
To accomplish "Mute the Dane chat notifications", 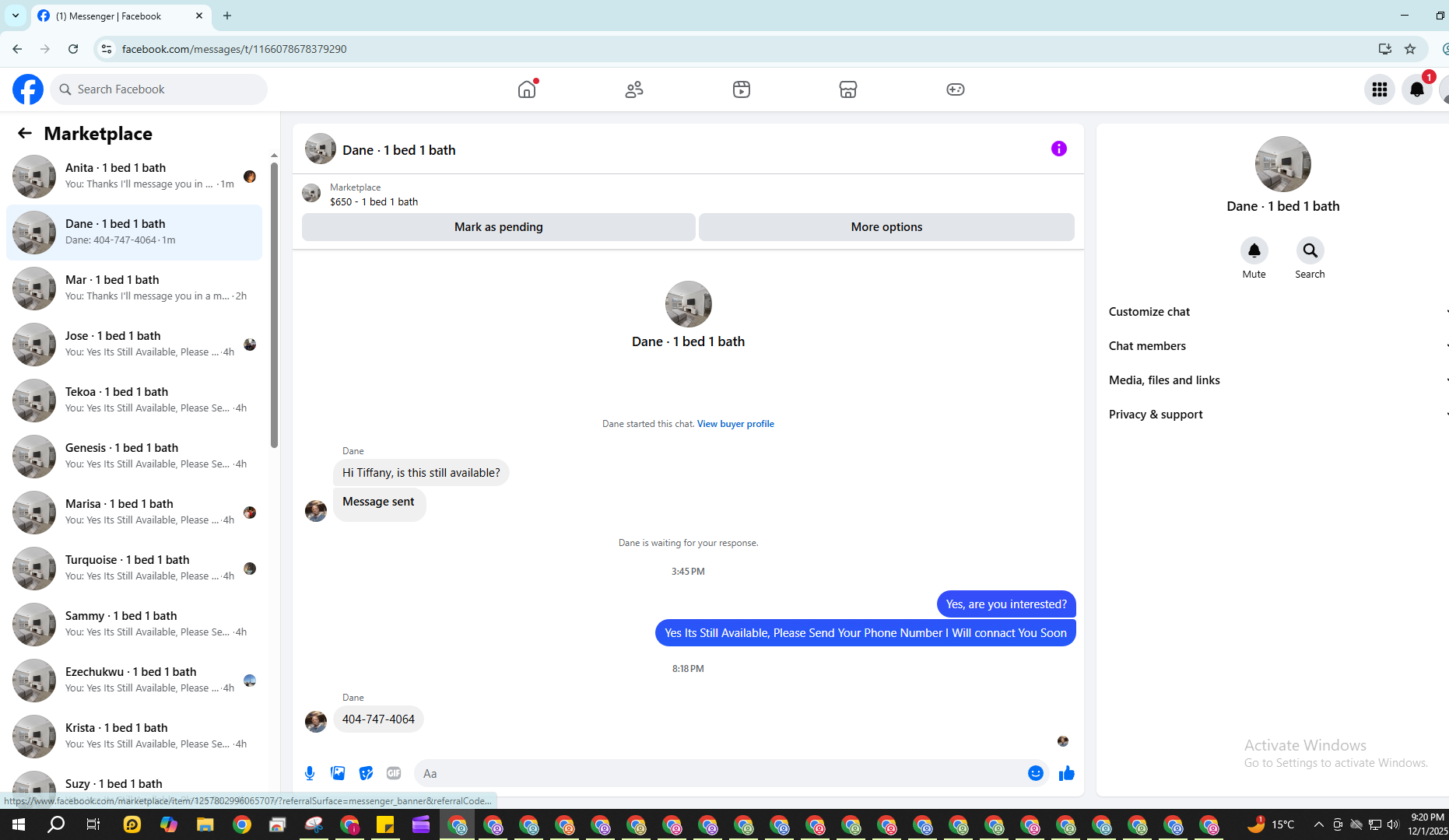I will [1254, 250].
